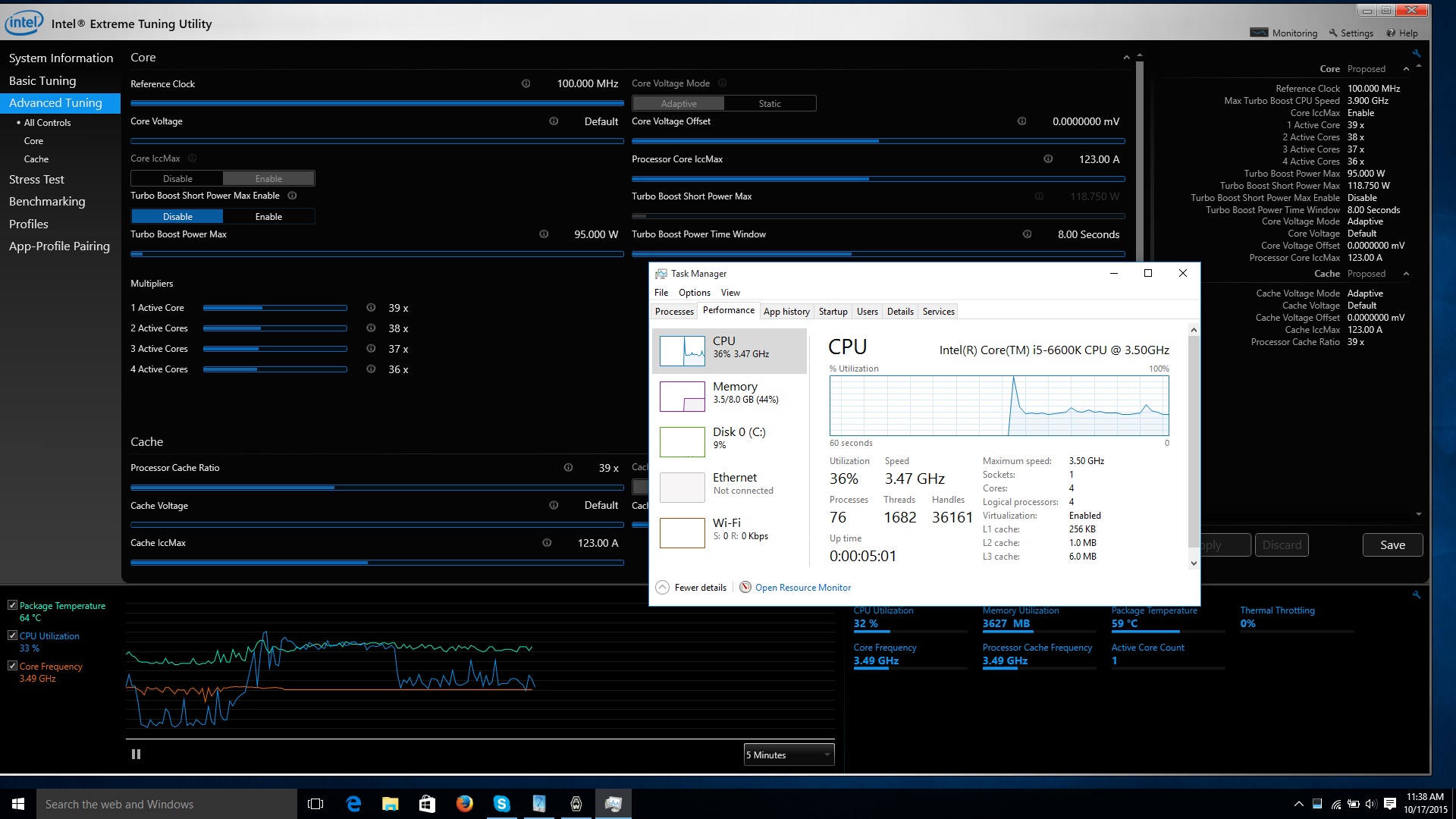
Task: Show hidden system tray icons
Action: pyautogui.click(x=1298, y=804)
